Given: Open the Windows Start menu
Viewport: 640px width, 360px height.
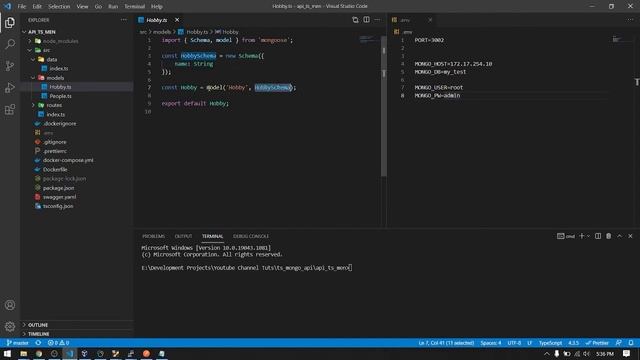Looking at the screenshot, I should 7,353.
